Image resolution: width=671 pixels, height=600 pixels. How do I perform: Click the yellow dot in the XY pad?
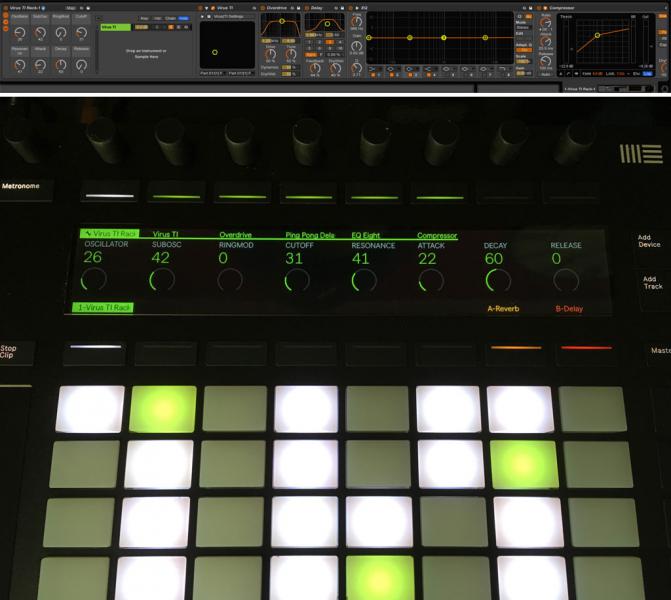(215, 52)
